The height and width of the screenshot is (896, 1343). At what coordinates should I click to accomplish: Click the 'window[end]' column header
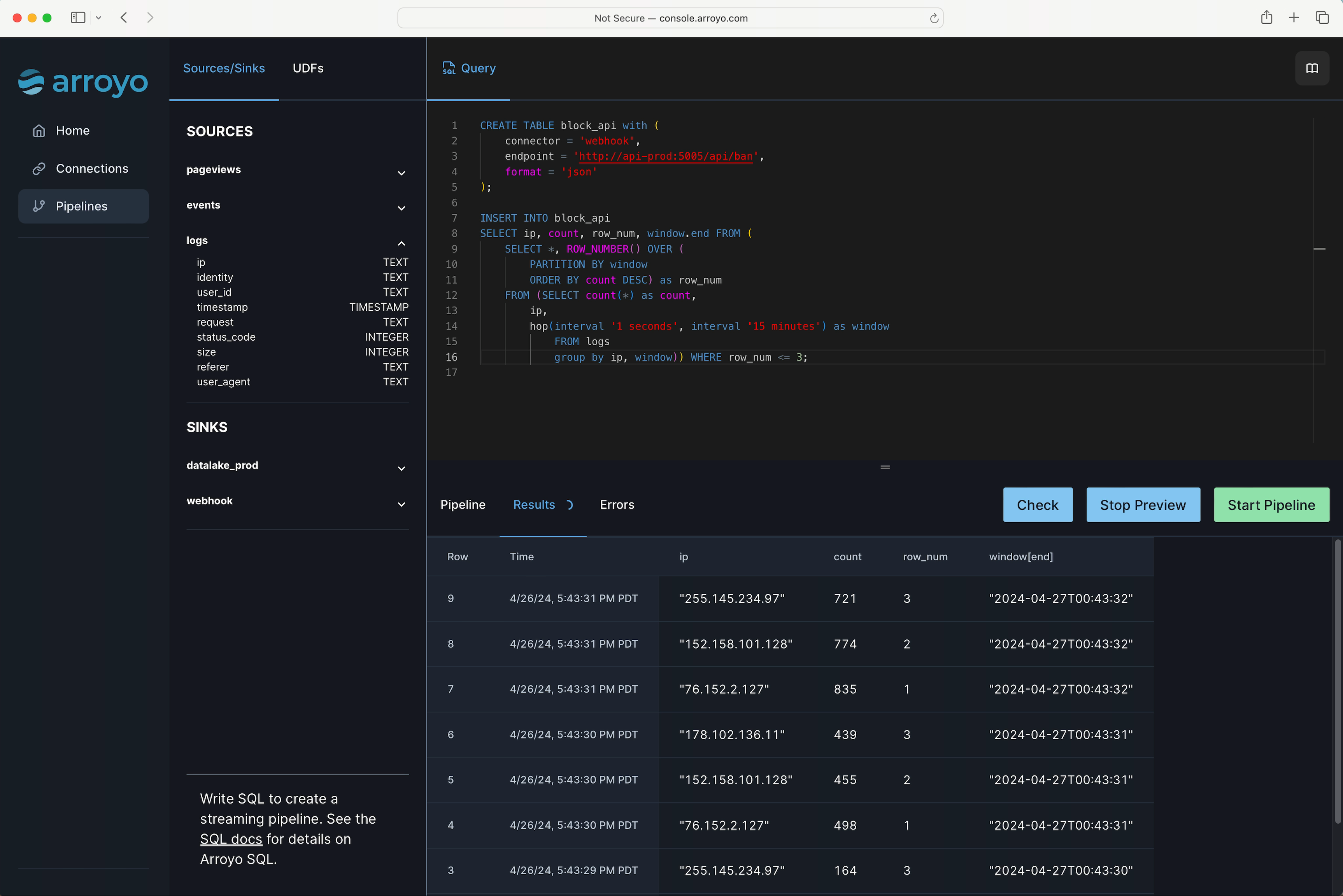[1021, 556]
